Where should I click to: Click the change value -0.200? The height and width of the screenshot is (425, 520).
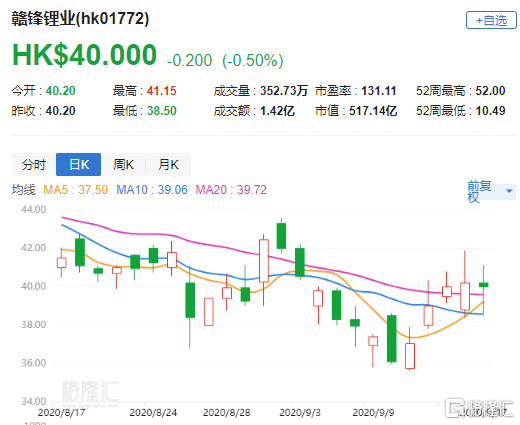[x=189, y=60]
